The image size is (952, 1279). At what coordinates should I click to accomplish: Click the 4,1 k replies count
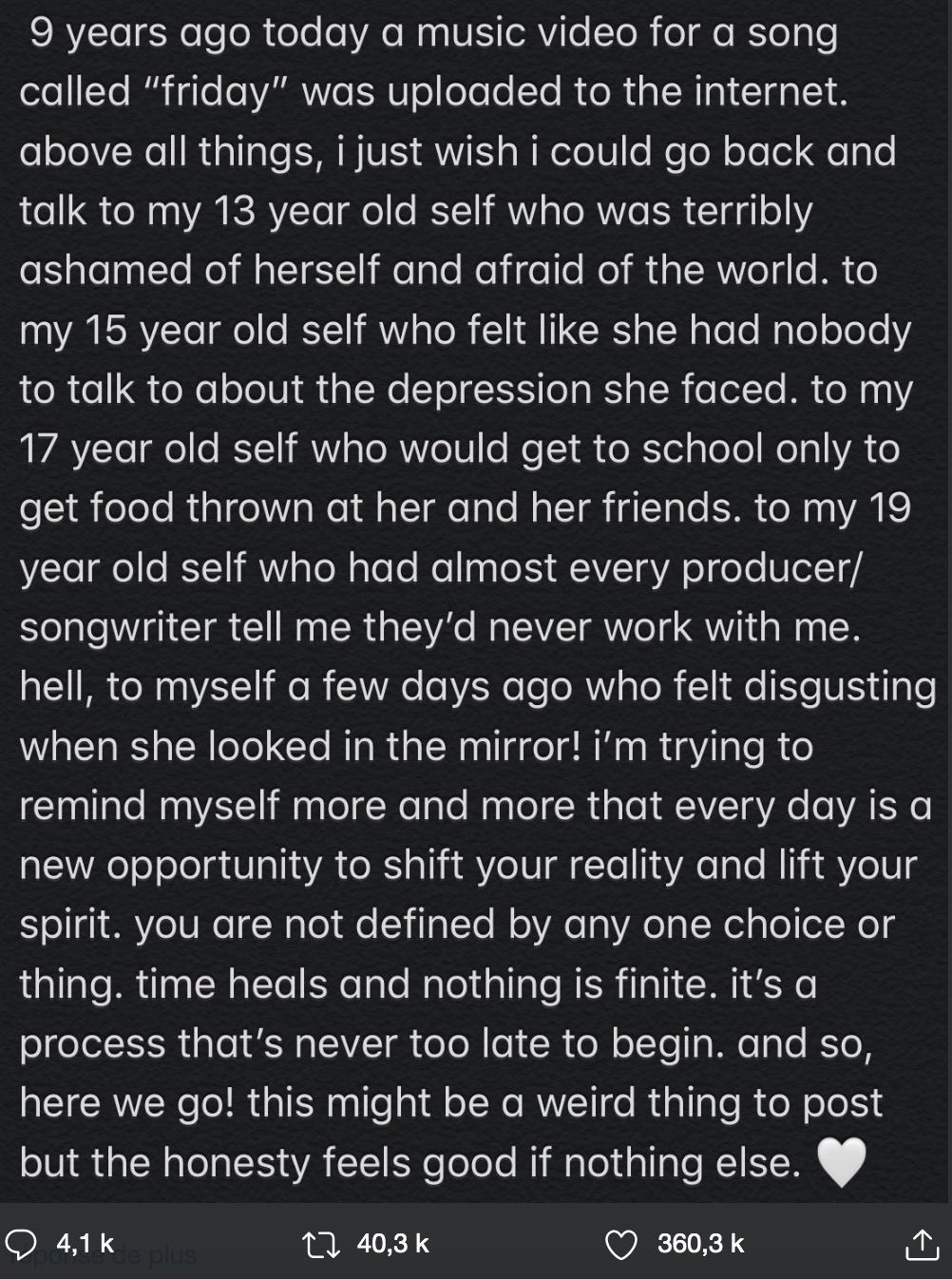(85, 1243)
